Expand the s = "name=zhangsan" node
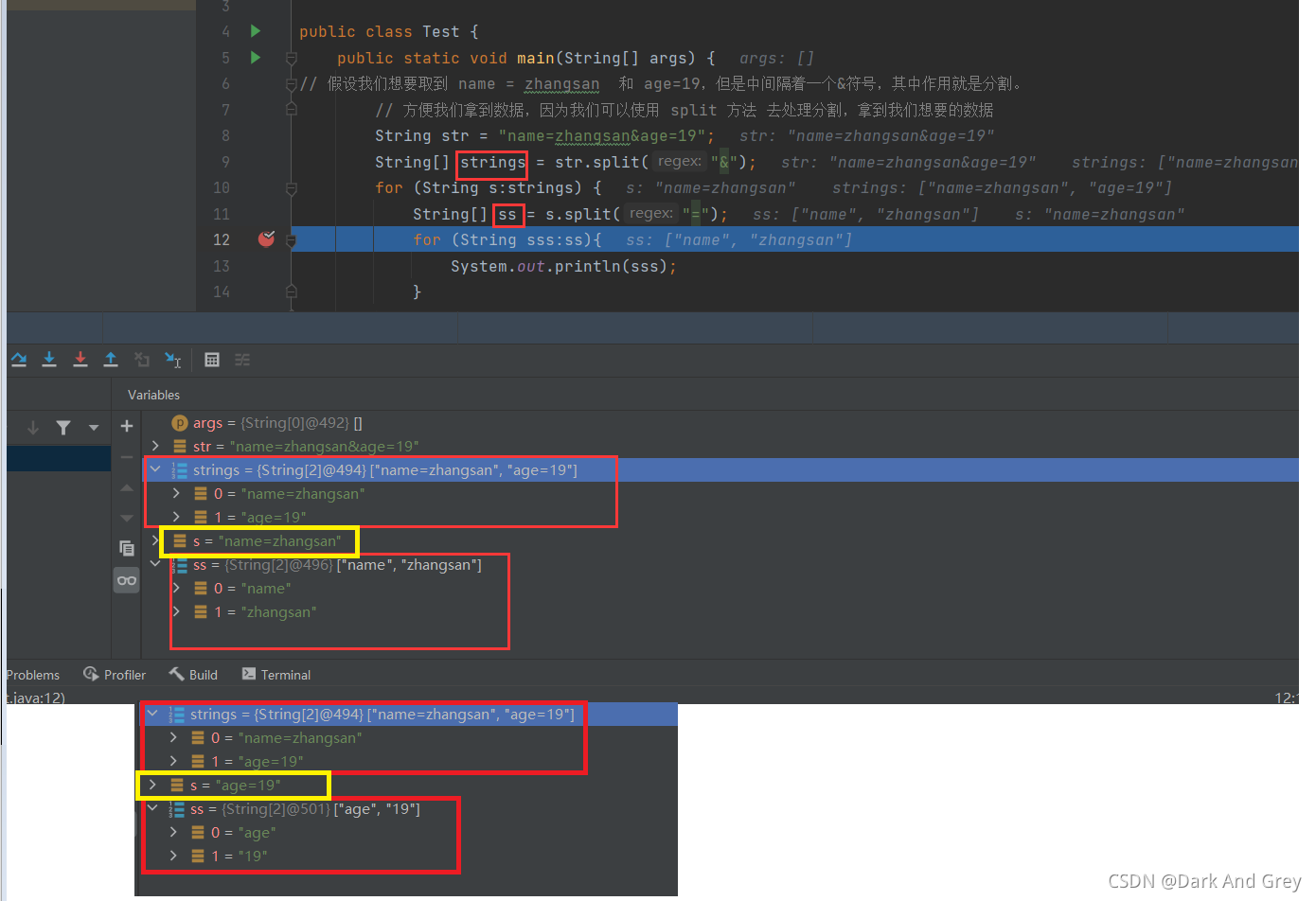Viewport: 1316px width, 901px height. pyautogui.click(x=156, y=540)
